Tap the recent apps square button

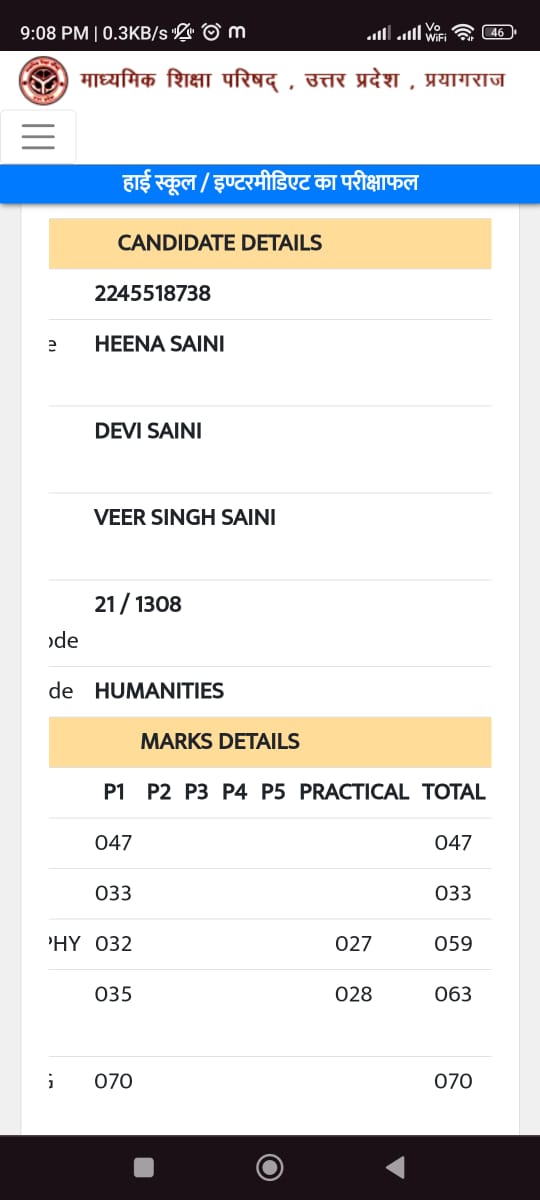[x=144, y=1167]
